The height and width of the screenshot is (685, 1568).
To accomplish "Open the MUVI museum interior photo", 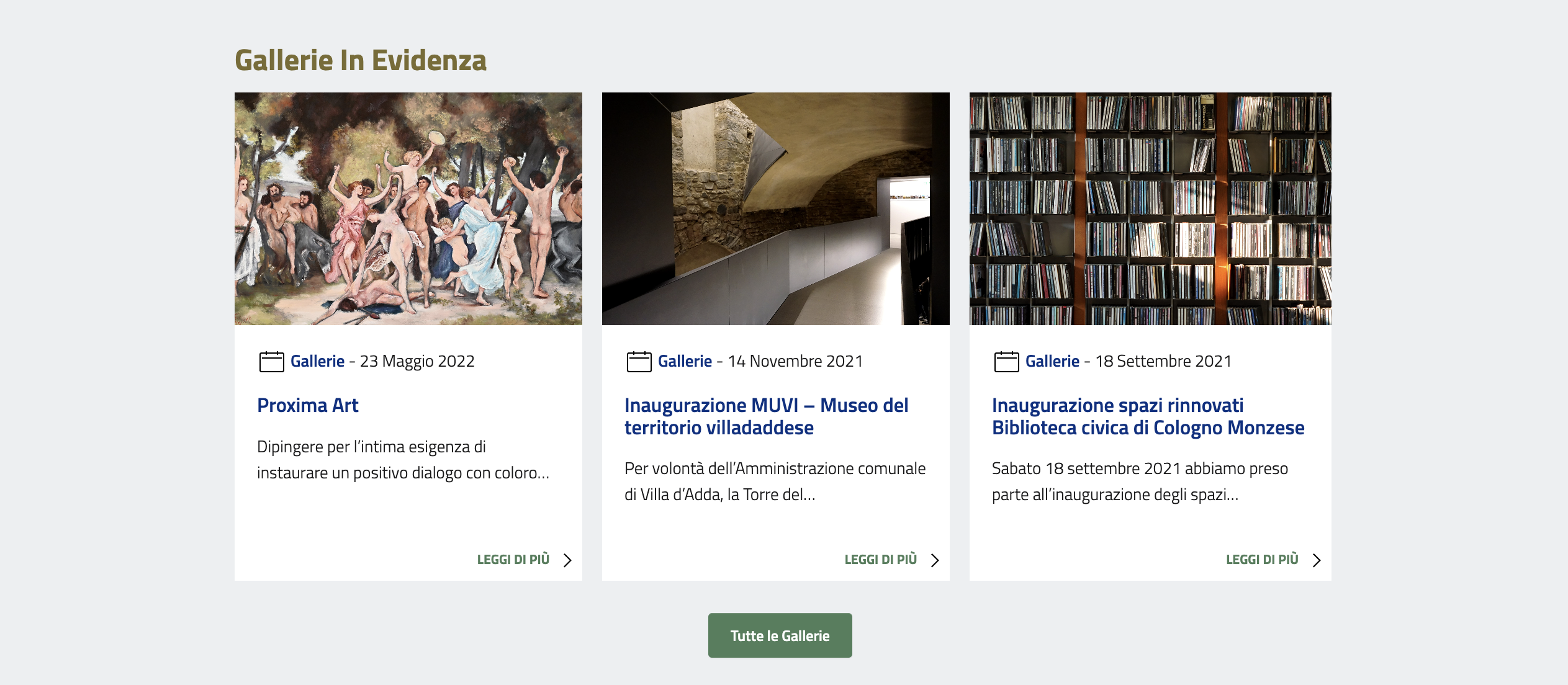I will pyautogui.click(x=775, y=208).
